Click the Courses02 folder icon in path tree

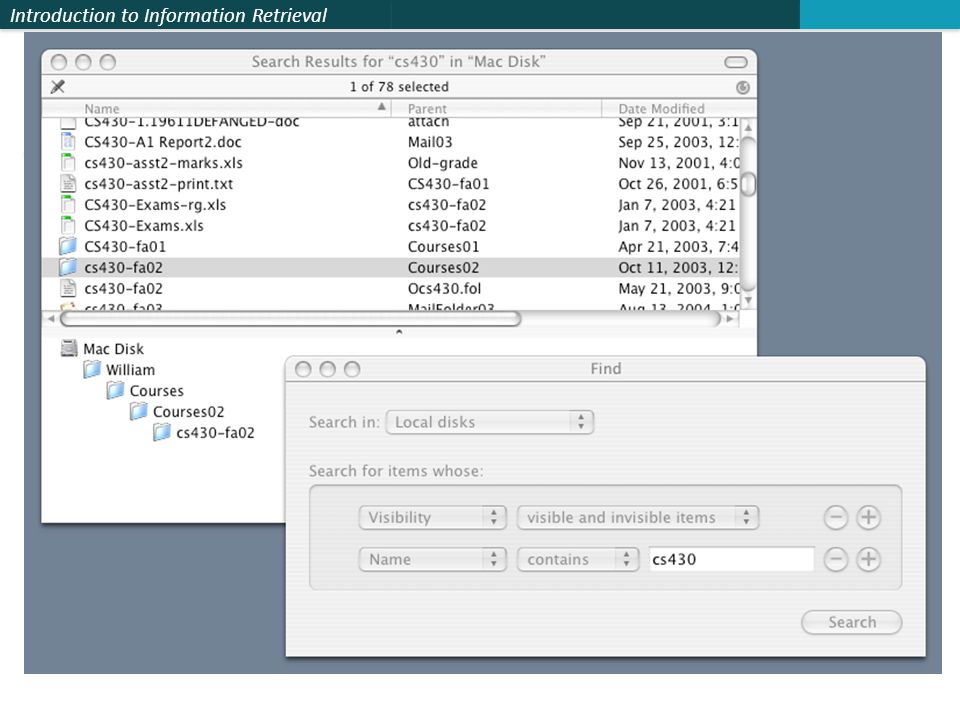tap(139, 411)
